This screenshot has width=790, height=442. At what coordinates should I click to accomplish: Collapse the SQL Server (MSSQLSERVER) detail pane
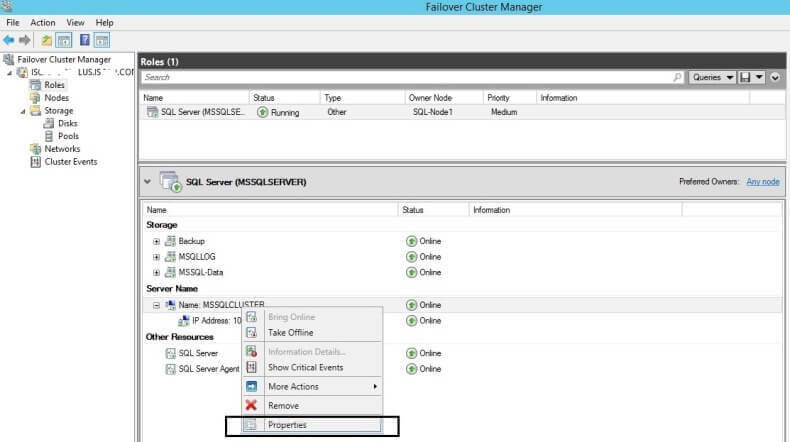(x=149, y=182)
